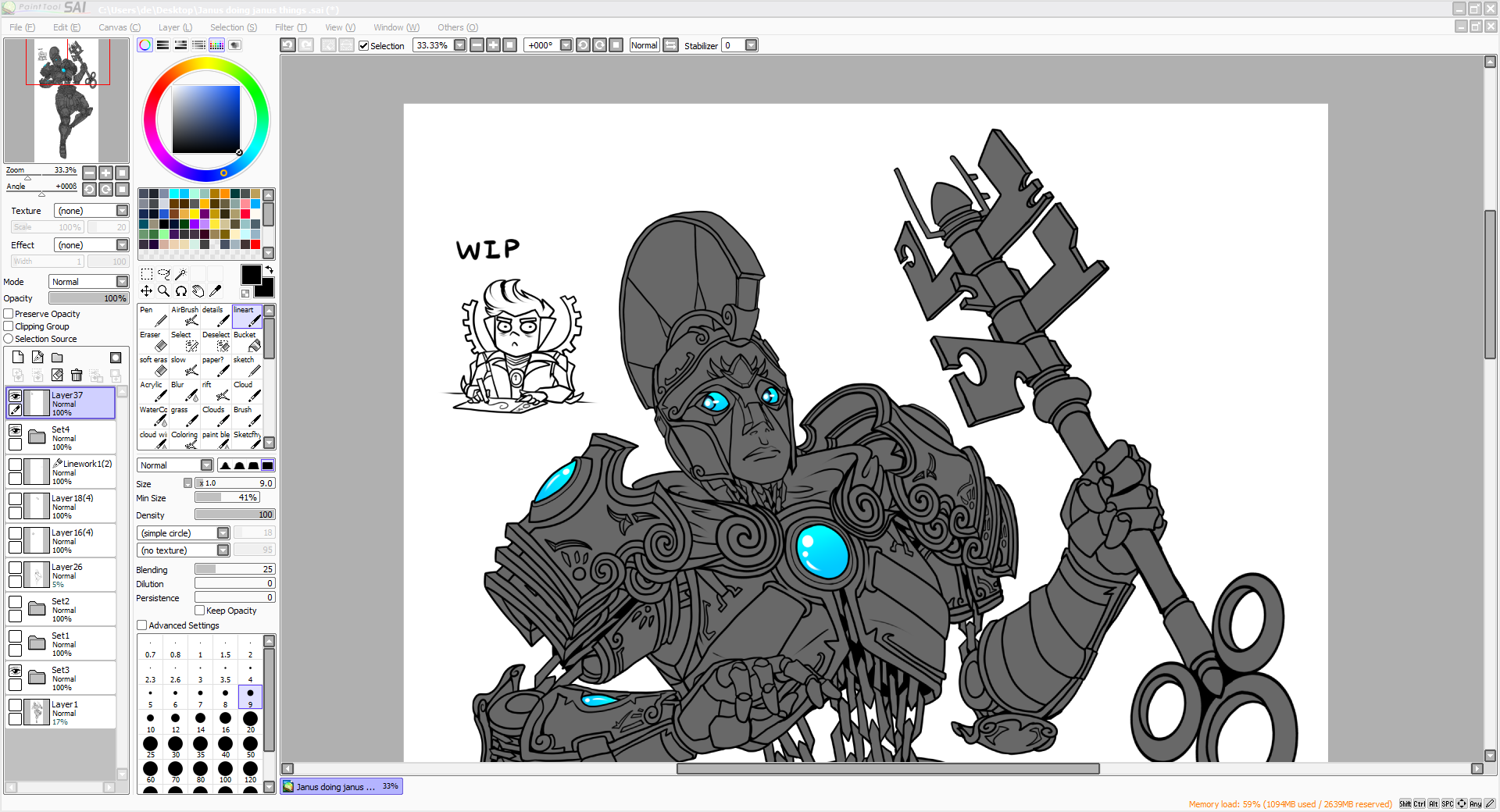Screen dimensions: 1500x812
Task: Choose the Acrylic brush
Action: pos(153,391)
